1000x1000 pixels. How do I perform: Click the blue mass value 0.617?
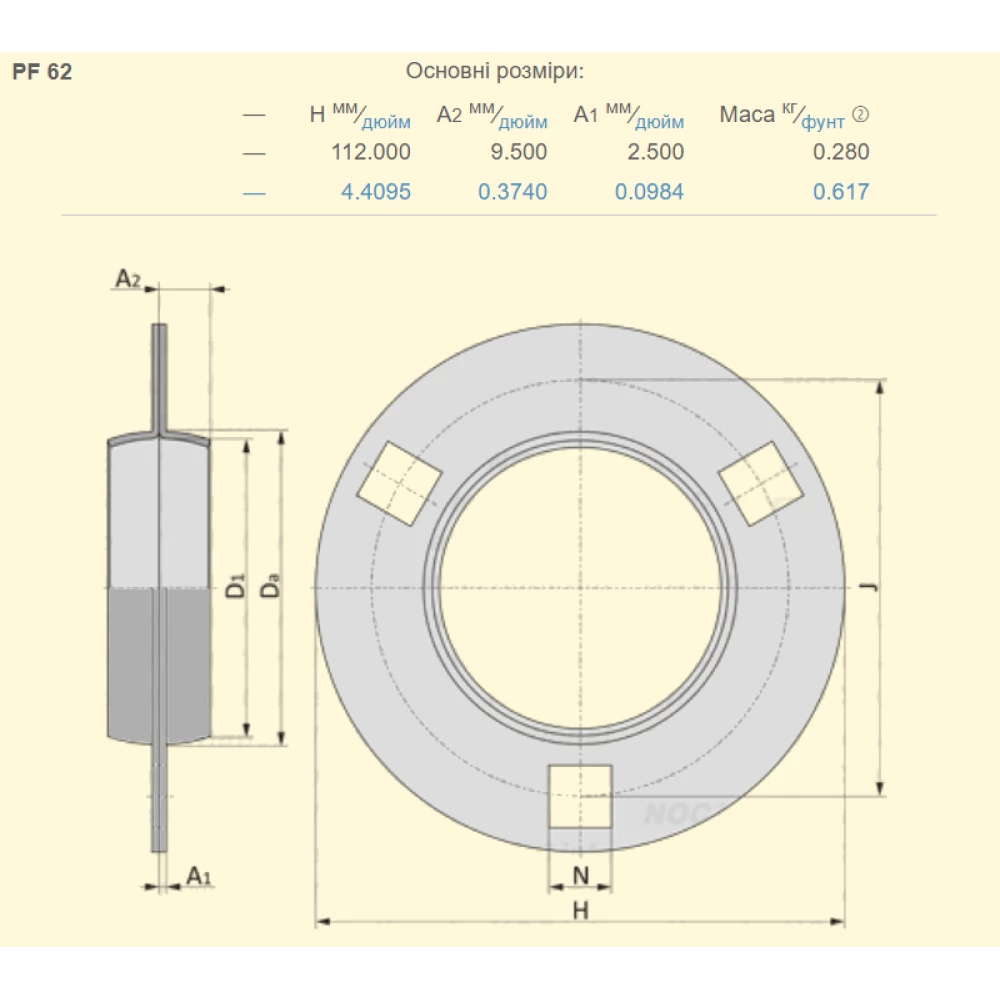841,191
